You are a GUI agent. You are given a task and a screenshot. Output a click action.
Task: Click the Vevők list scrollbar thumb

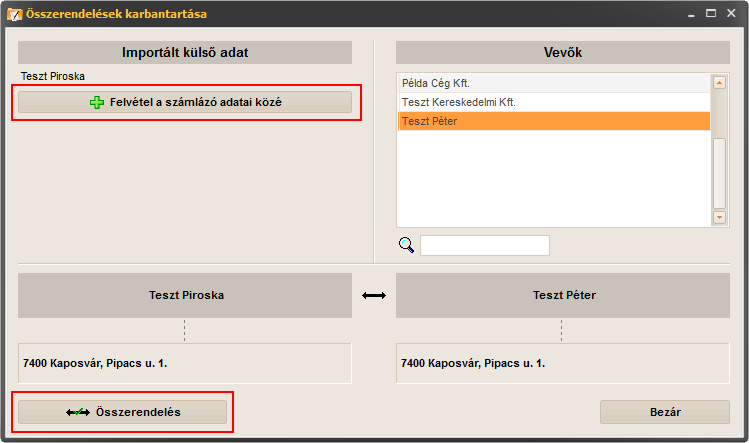point(719,173)
